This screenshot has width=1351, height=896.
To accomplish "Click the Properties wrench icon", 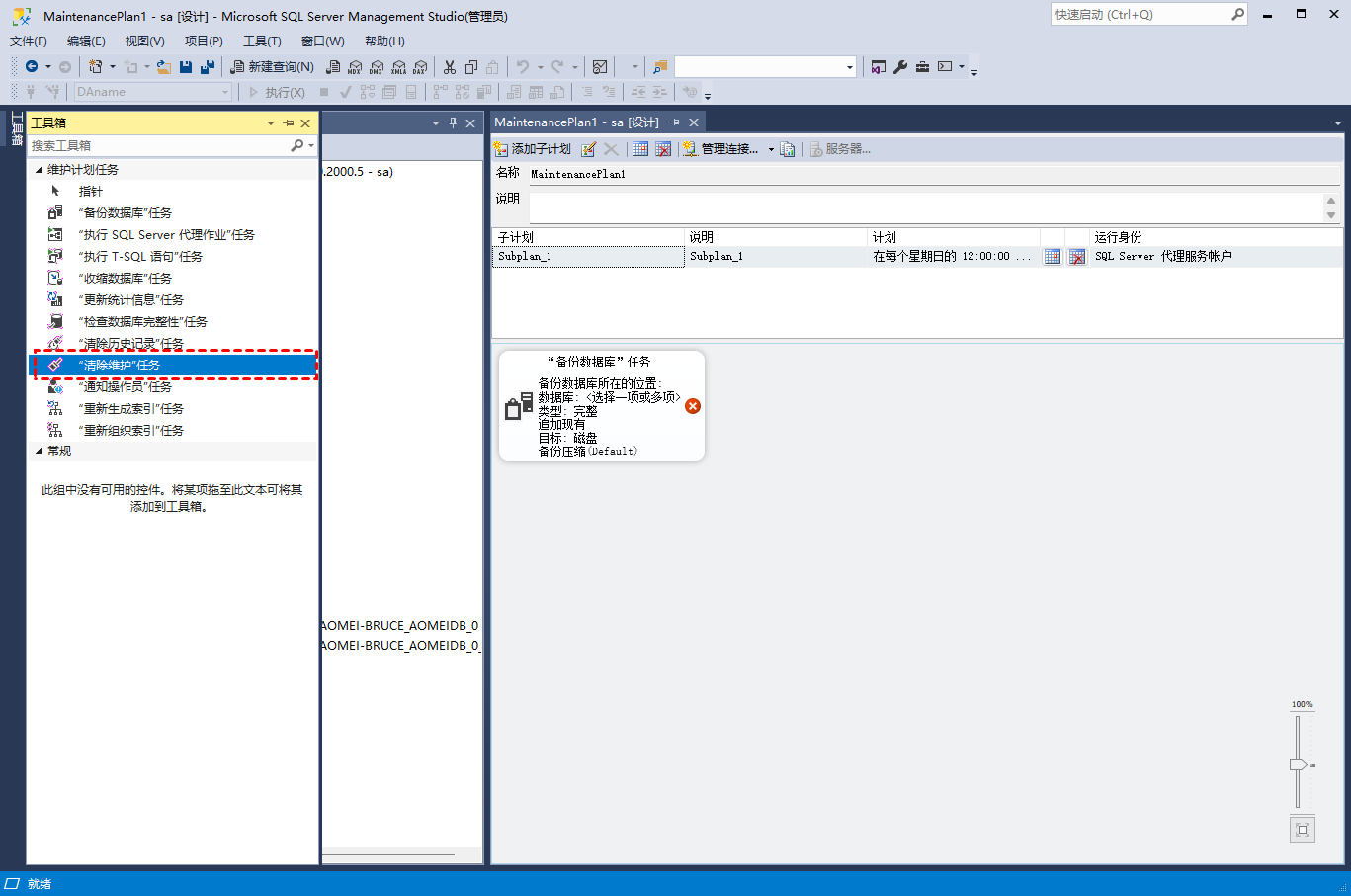I will click(x=900, y=67).
